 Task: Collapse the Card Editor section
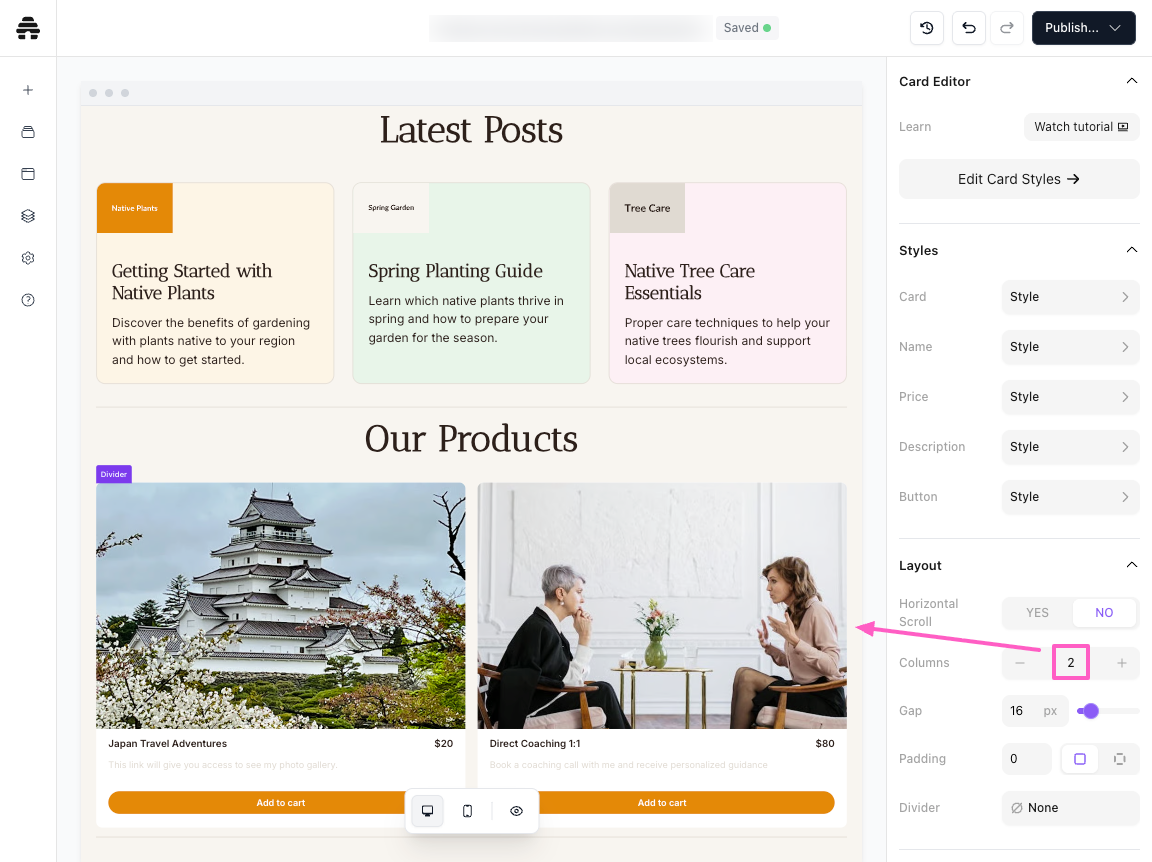tap(1131, 81)
